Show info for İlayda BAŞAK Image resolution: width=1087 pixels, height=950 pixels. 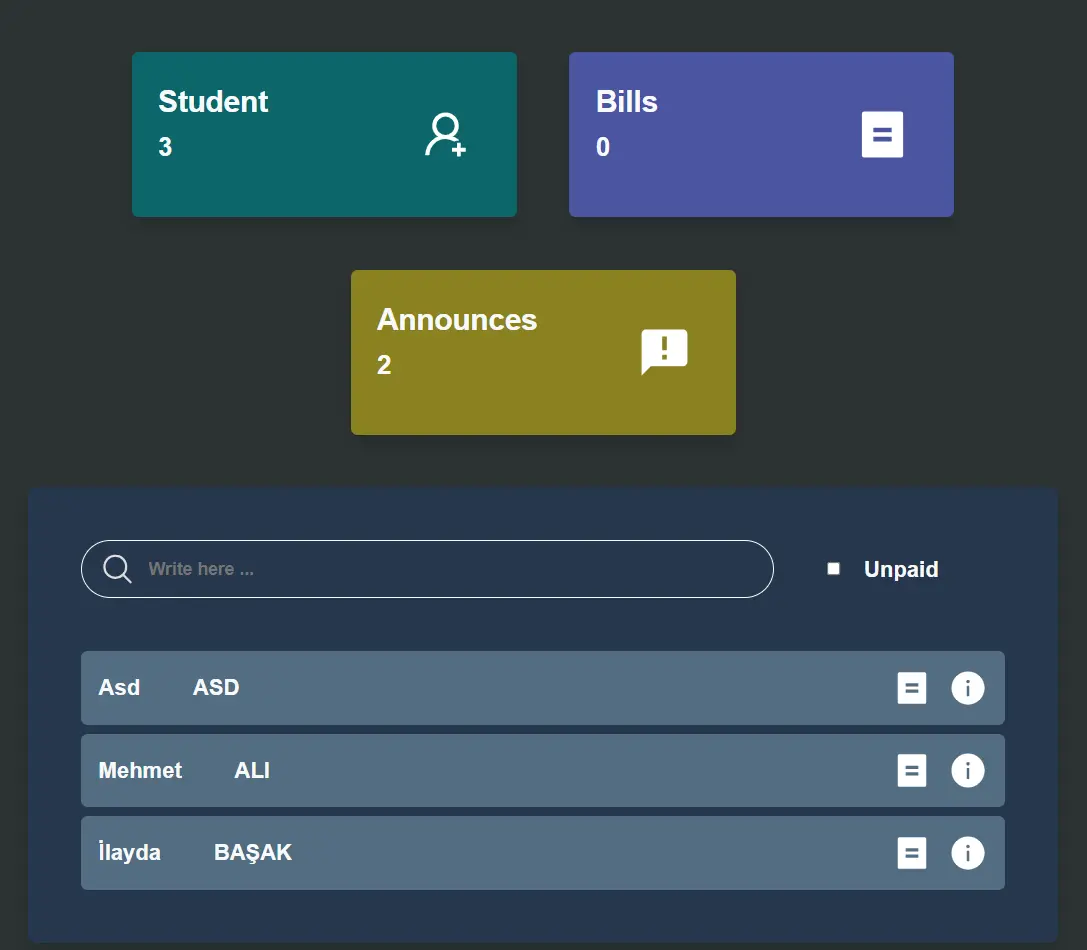[967, 853]
